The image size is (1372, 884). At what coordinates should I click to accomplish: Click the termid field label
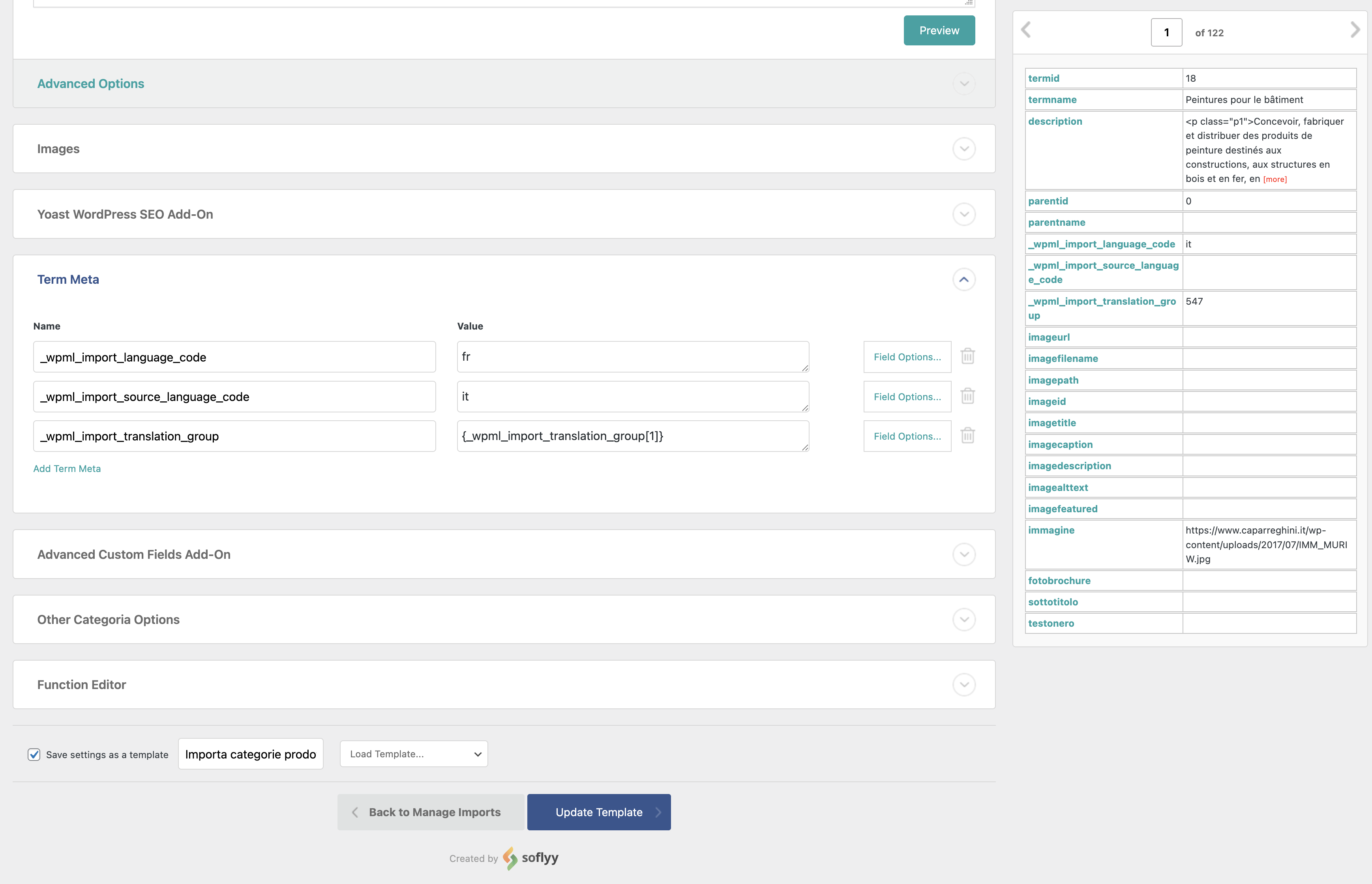coord(1043,78)
